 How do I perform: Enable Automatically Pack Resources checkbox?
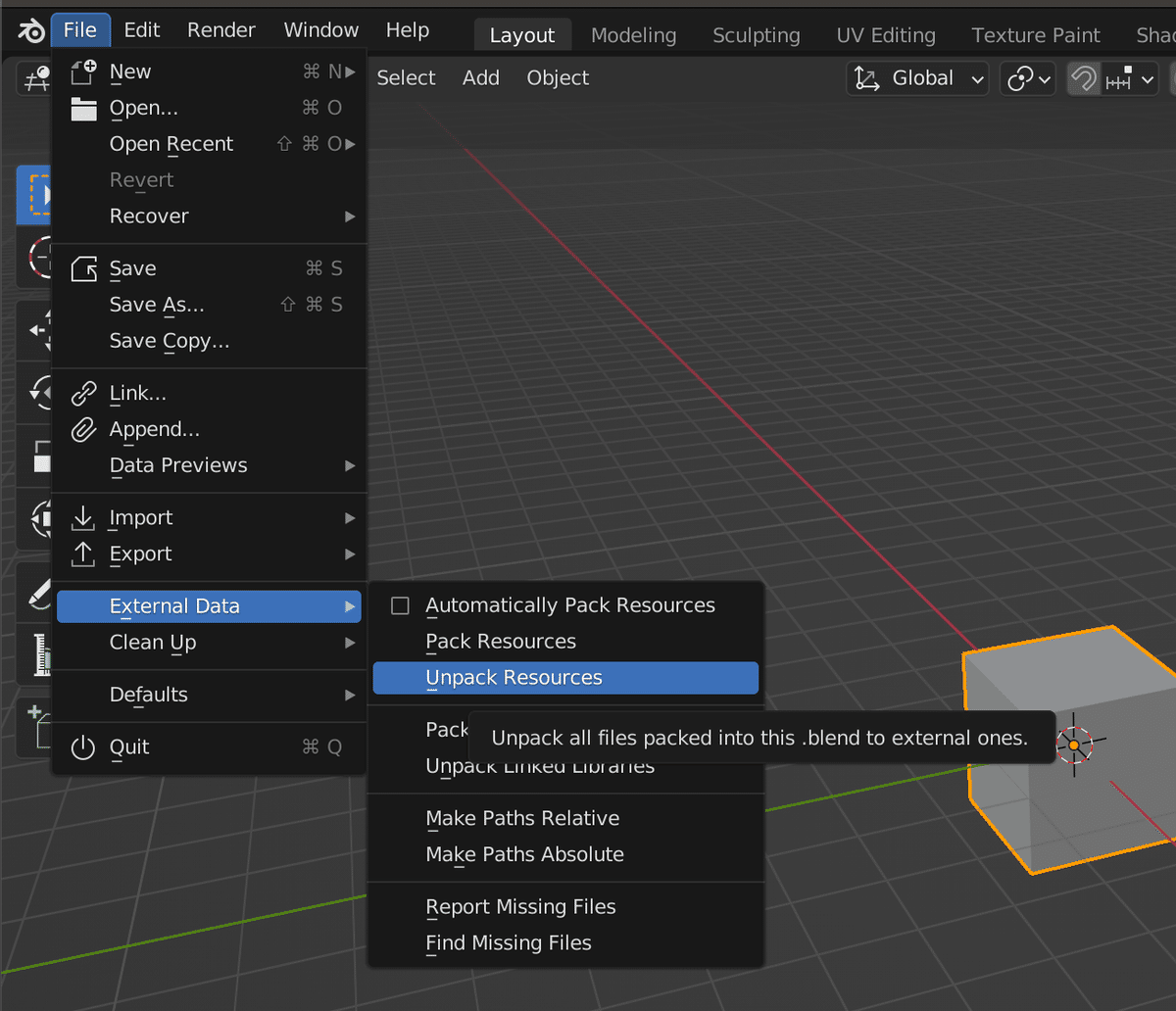[x=400, y=605]
